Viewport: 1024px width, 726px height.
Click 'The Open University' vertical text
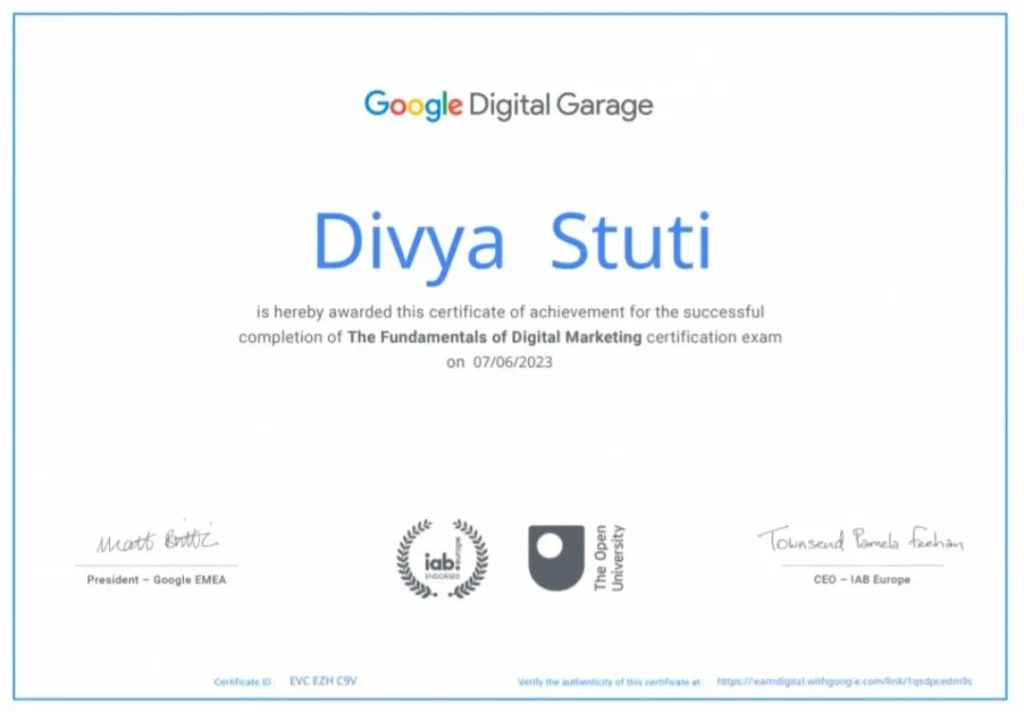pos(609,558)
